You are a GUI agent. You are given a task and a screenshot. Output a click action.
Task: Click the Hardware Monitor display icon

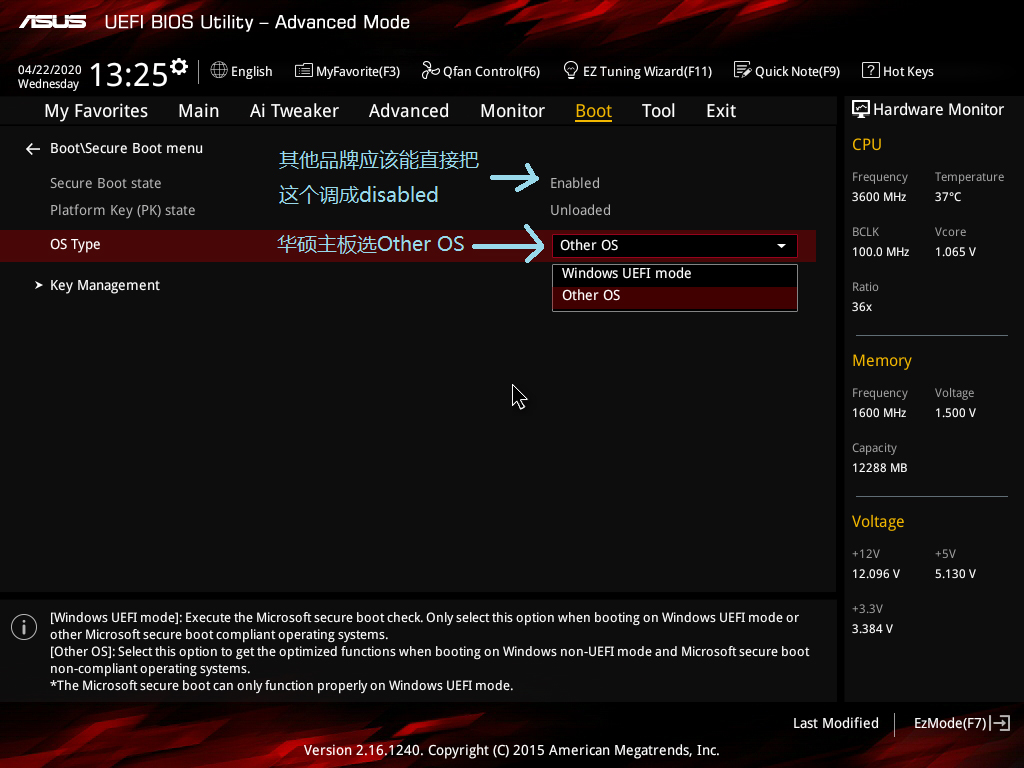click(861, 109)
